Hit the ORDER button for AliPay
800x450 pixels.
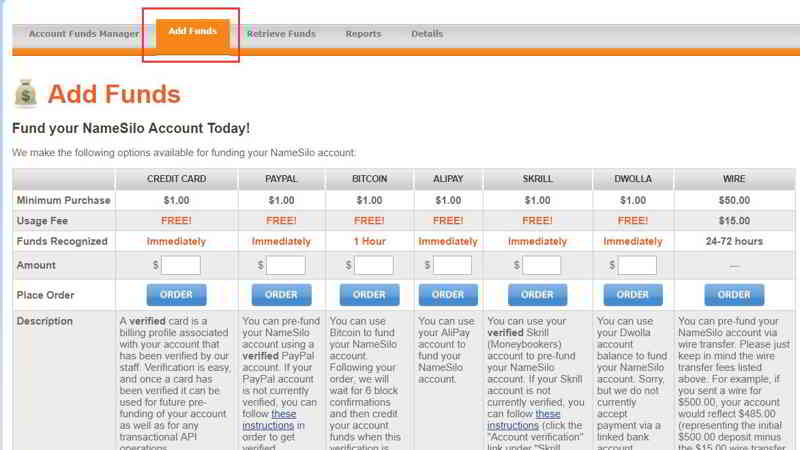(448, 295)
